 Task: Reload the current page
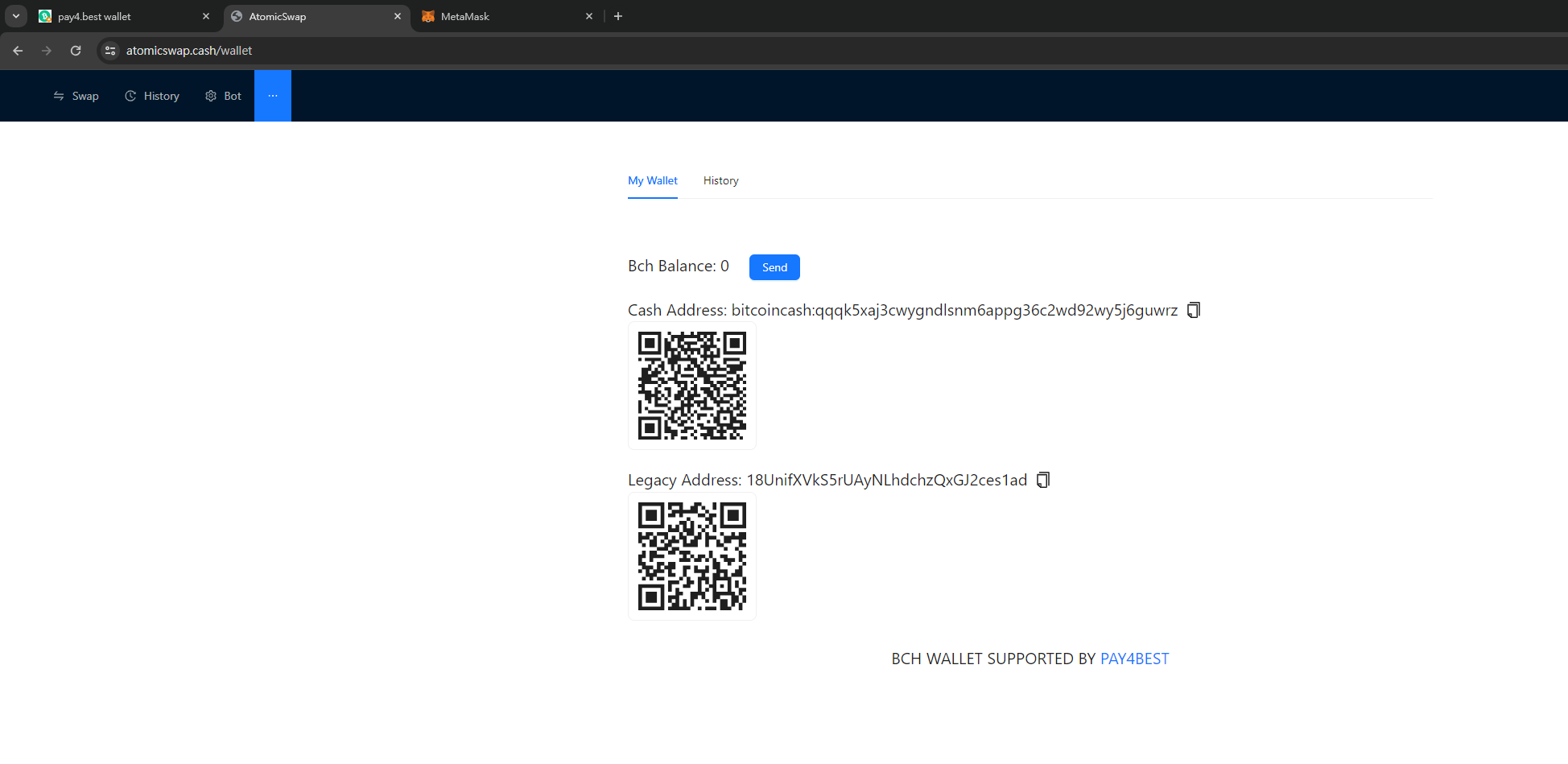[x=76, y=51]
